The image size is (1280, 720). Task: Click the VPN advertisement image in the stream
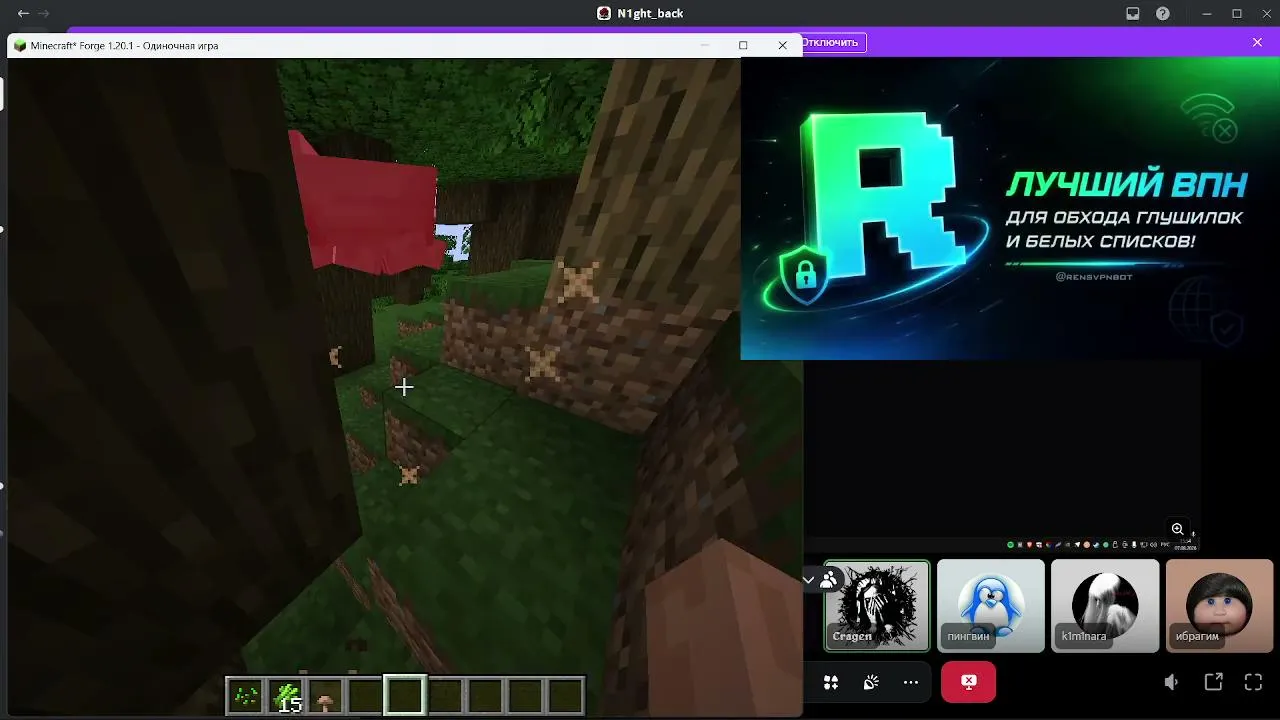(x=1010, y=208)
